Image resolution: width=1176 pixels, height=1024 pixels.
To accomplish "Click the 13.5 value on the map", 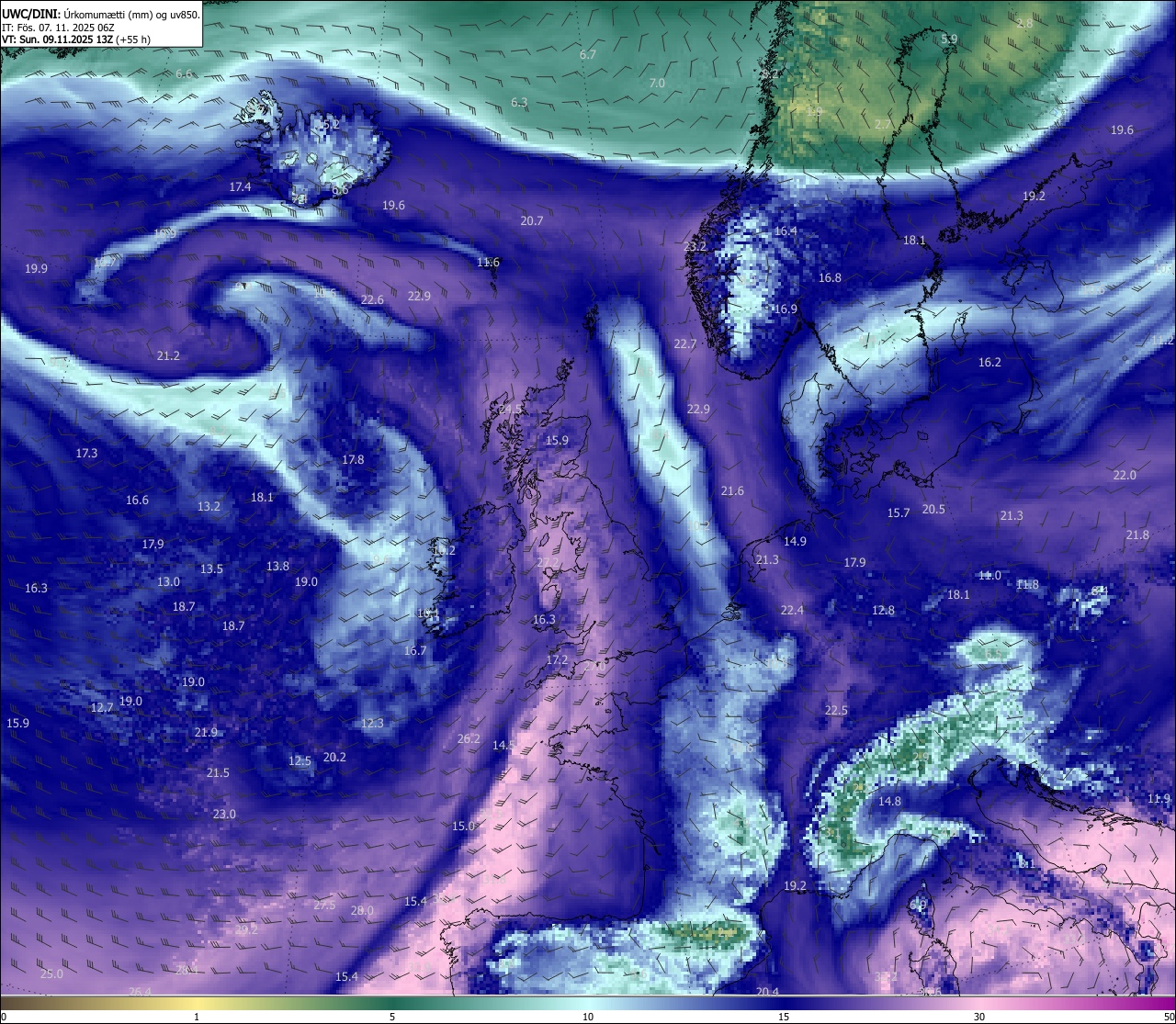I will point(211,569).
